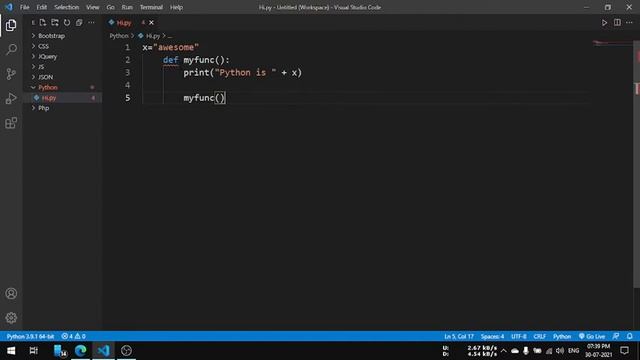The width and height of the screenshot is (640, 360).
Task: Open the Explorer view in activity bar
Action: (11, 25)
